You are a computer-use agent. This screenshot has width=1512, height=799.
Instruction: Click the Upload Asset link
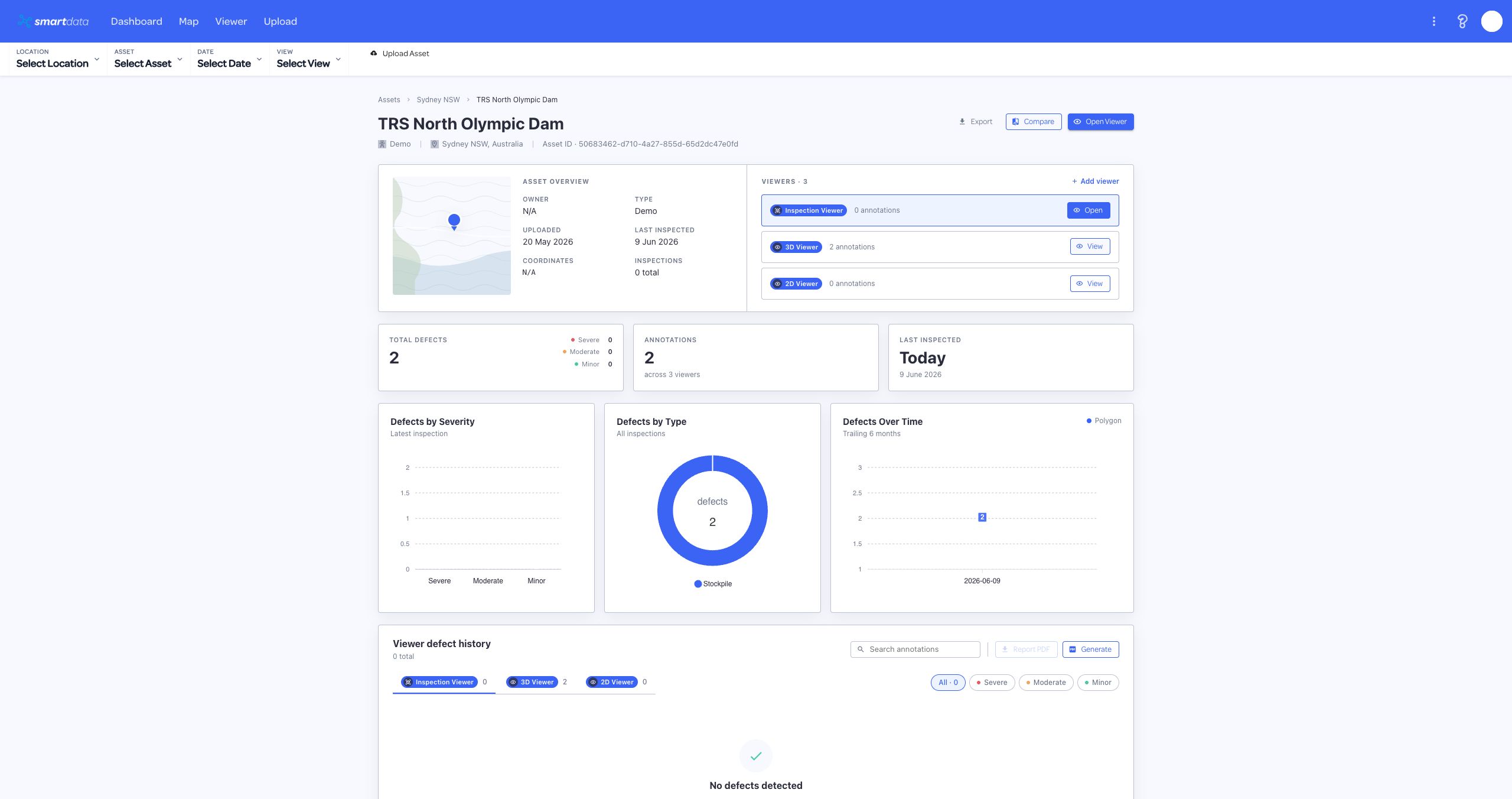(399, 53)
